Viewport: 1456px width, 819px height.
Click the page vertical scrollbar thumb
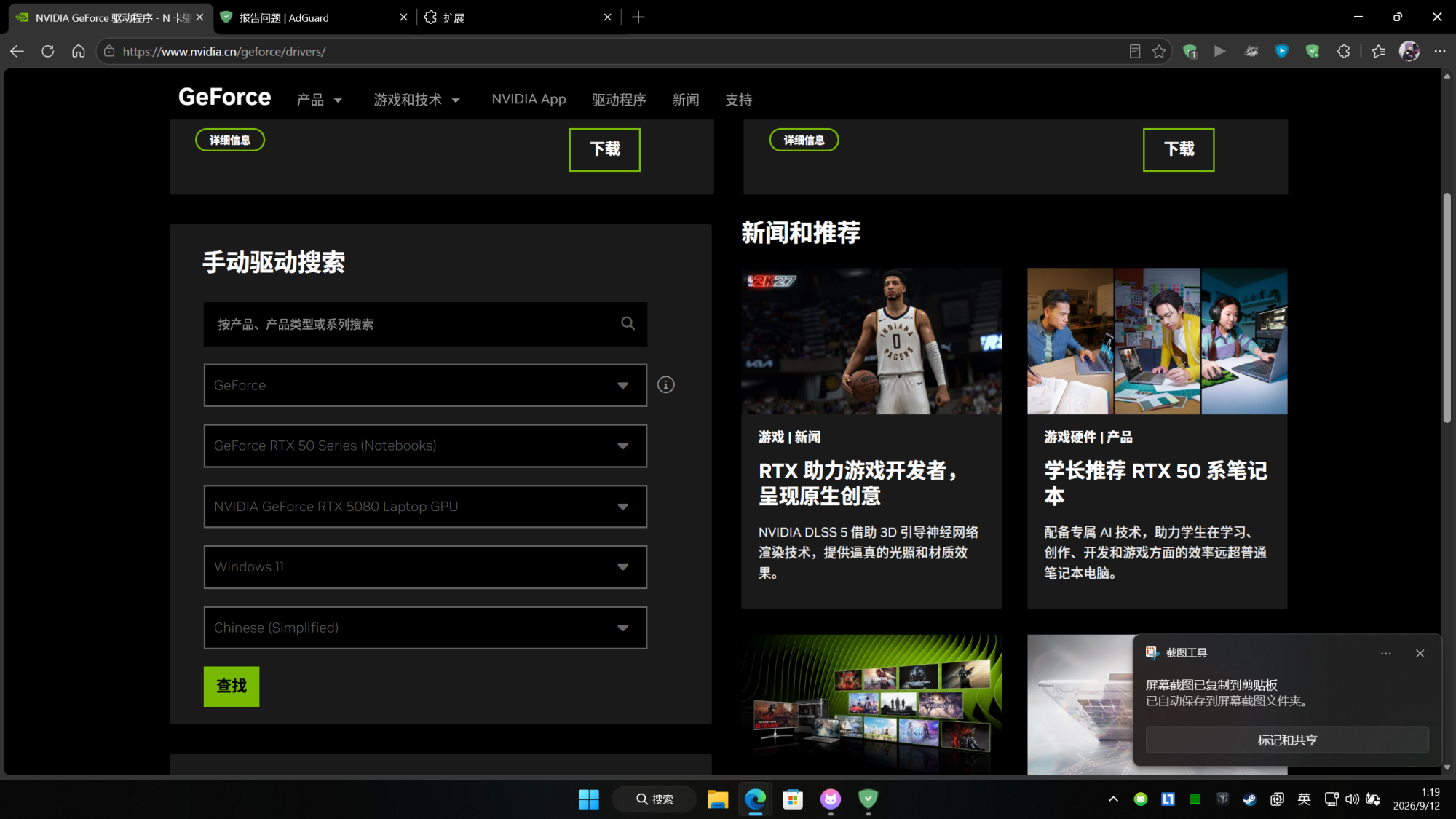[1447, 307]
